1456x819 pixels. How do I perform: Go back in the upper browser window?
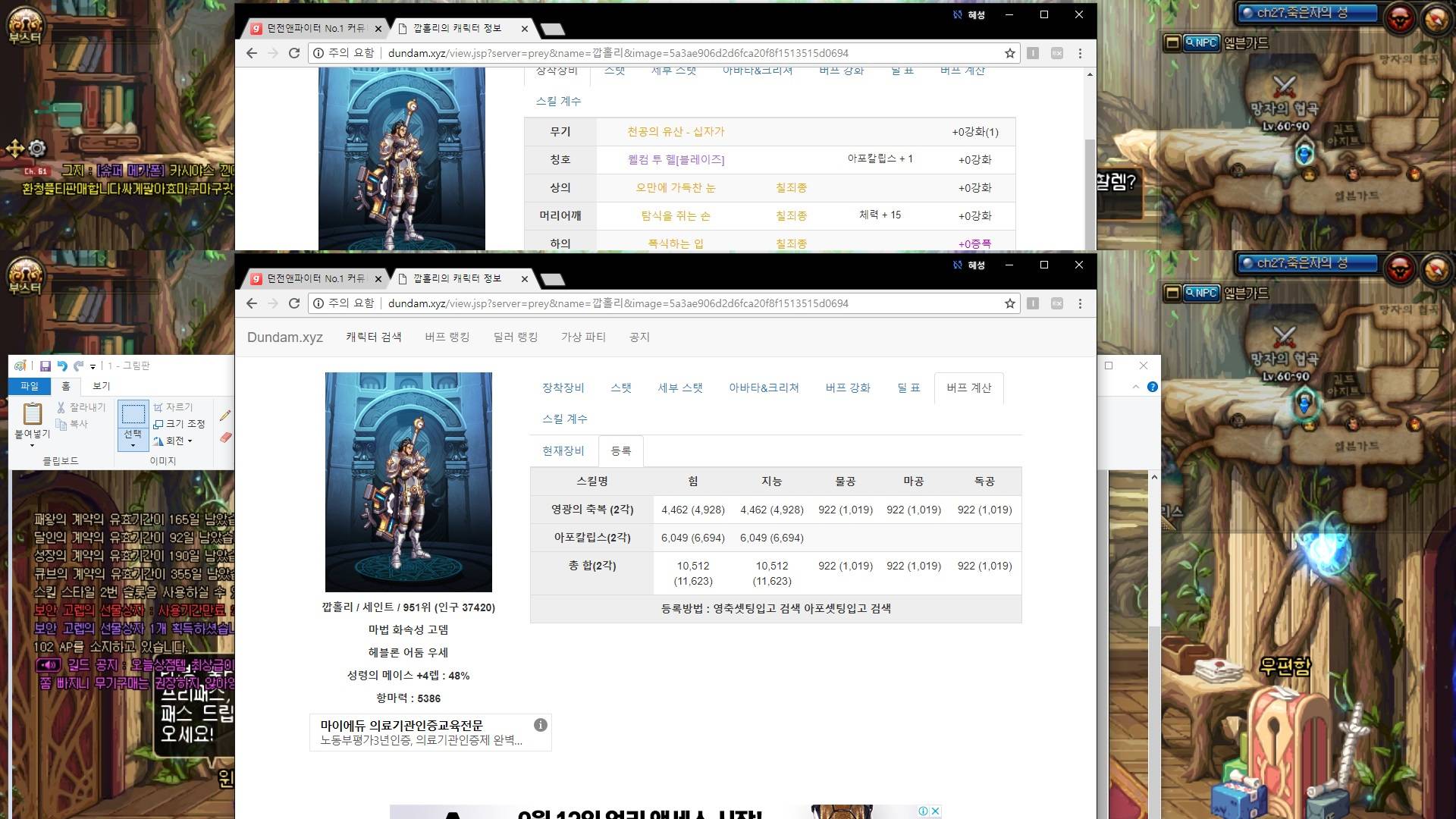[x=252, y=53]
